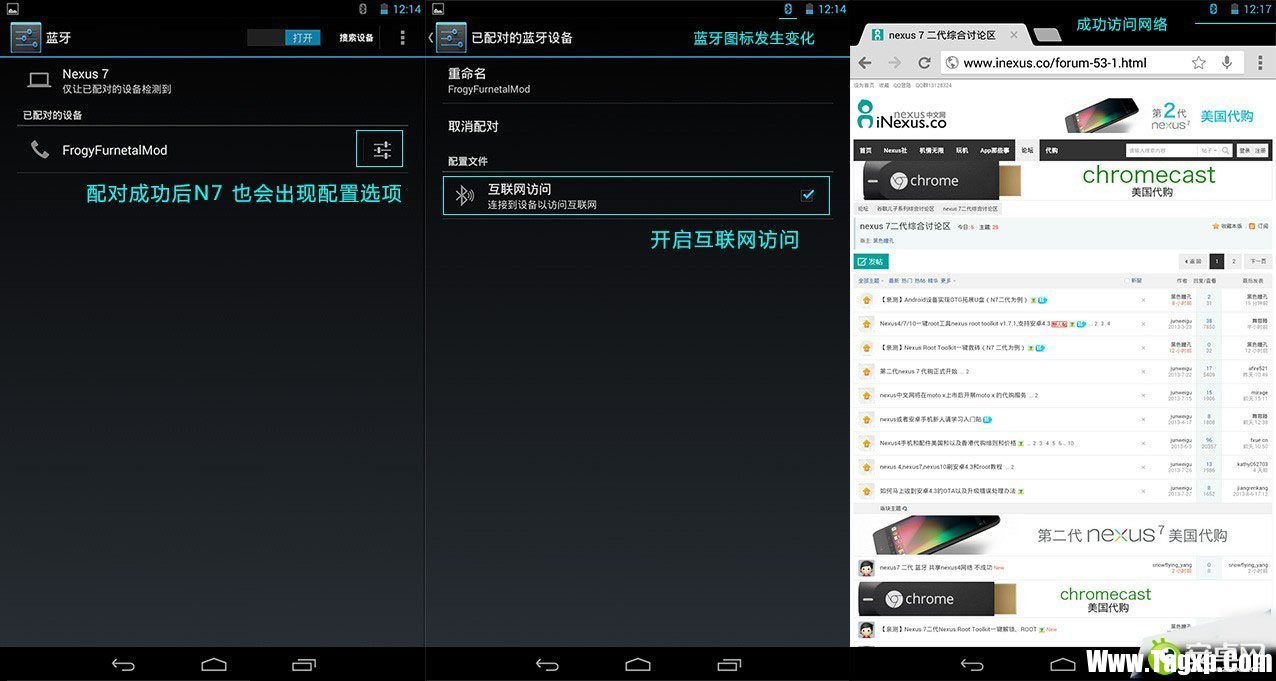The height and width of the screenshot is (681, 1276).
Task: Expand 全部主题 filter dropdown
Action: 871,281
